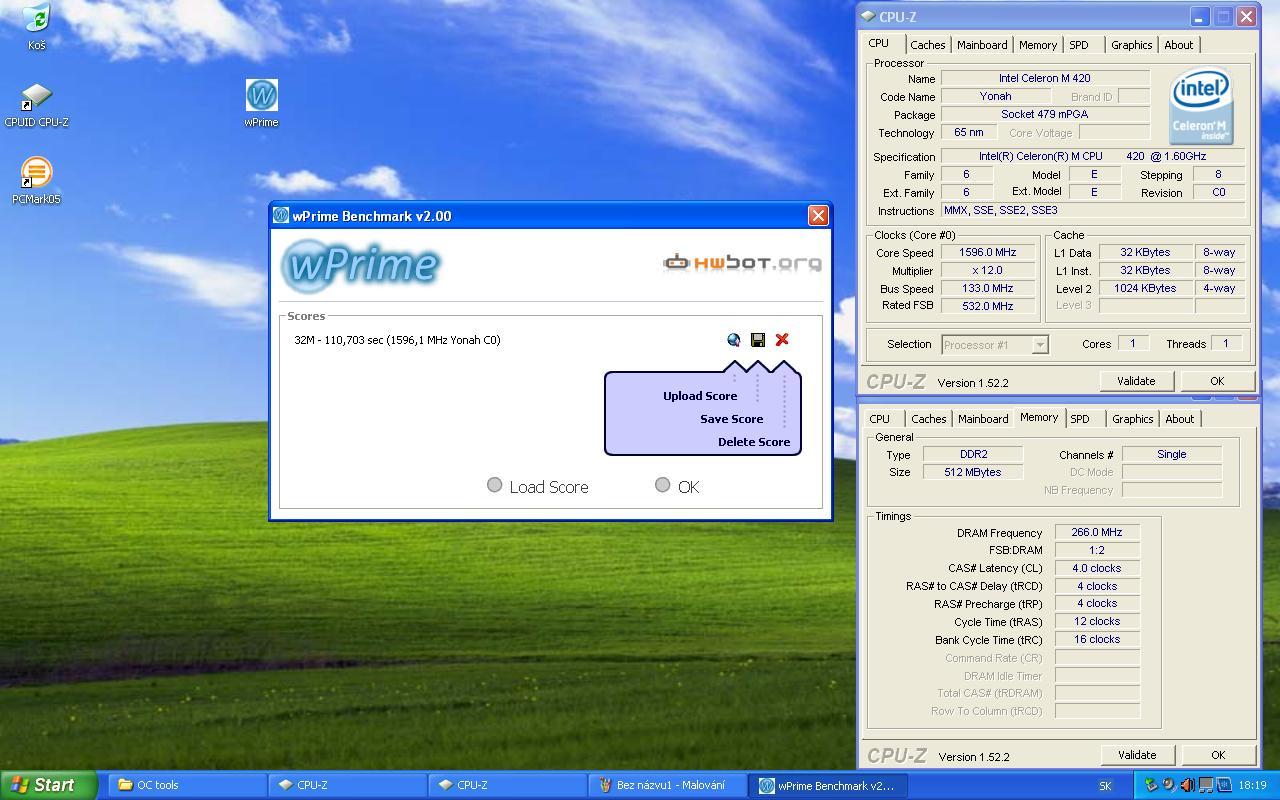This screenshot has width=1280, height=800.
Task: Open Caches tab in upper CPU-Z window
Action: coord(927,45)
